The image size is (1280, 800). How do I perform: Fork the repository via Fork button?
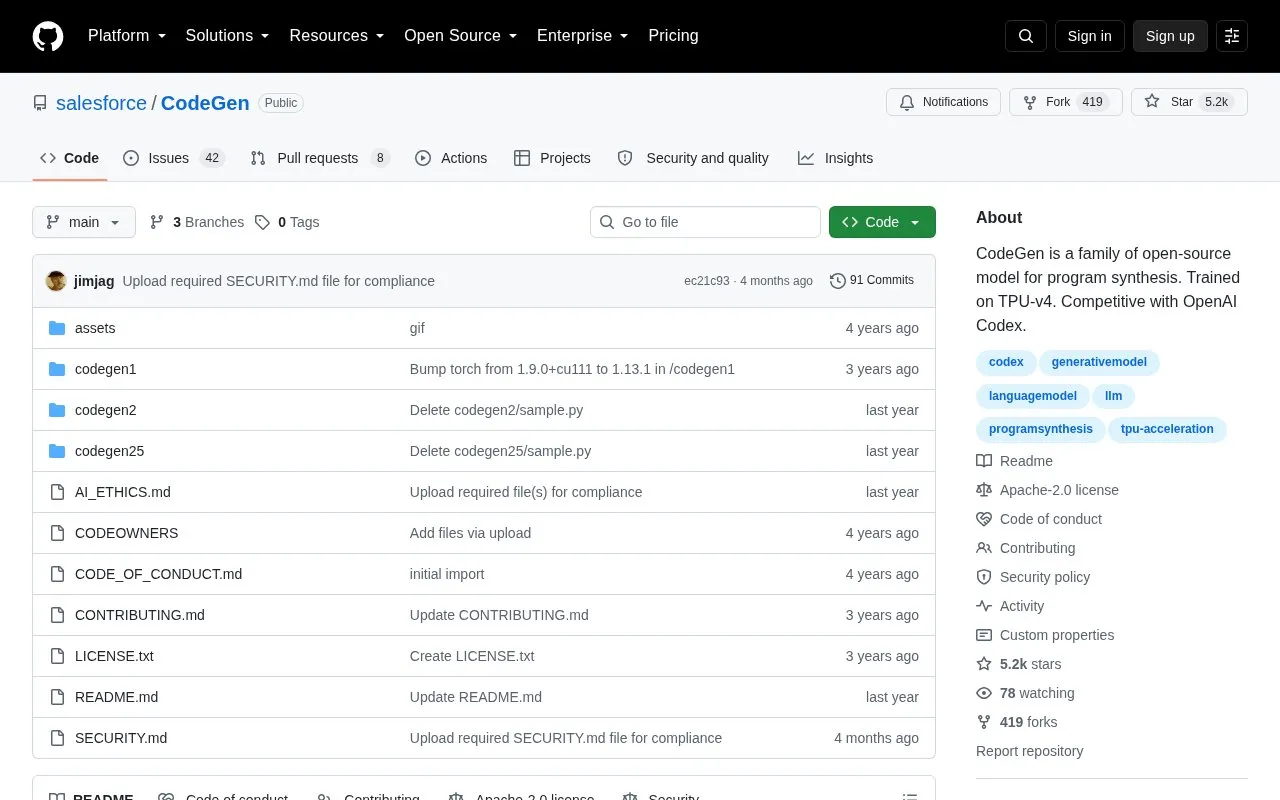(1066, 102)
